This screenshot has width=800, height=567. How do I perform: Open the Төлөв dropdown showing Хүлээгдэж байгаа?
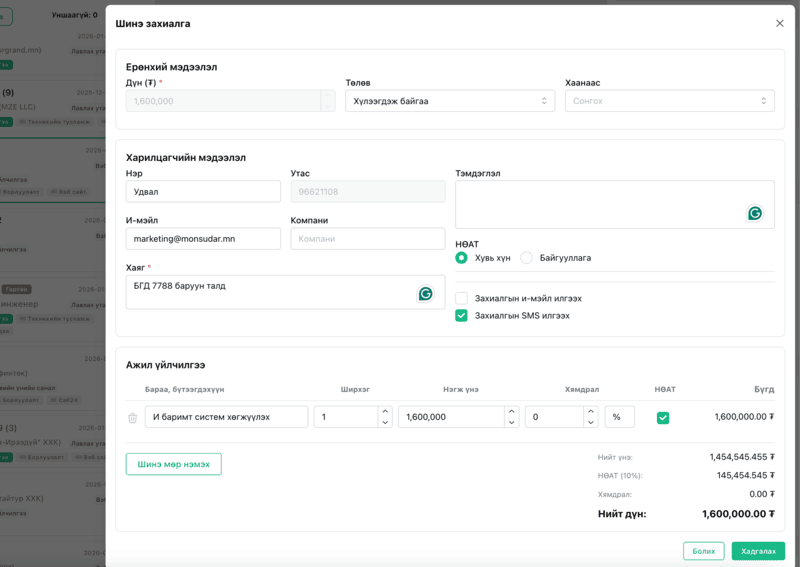coord(449,101)
